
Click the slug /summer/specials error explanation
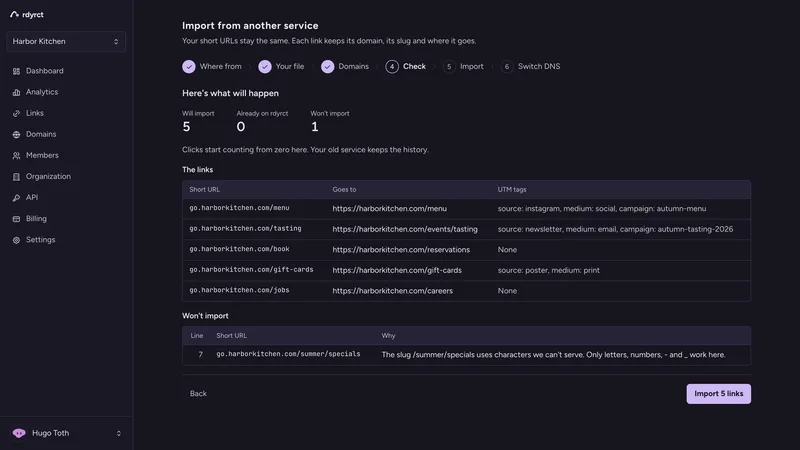pos(554,355)
